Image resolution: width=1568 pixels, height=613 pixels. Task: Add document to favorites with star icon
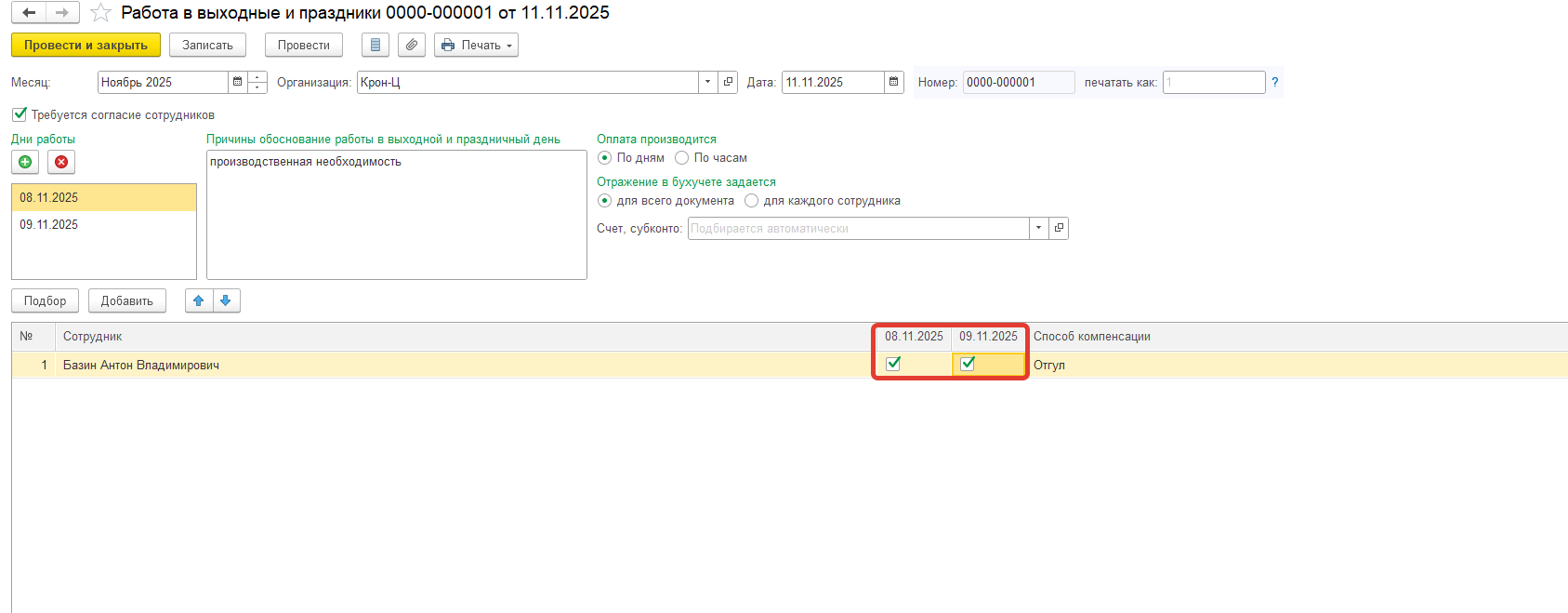100,13
